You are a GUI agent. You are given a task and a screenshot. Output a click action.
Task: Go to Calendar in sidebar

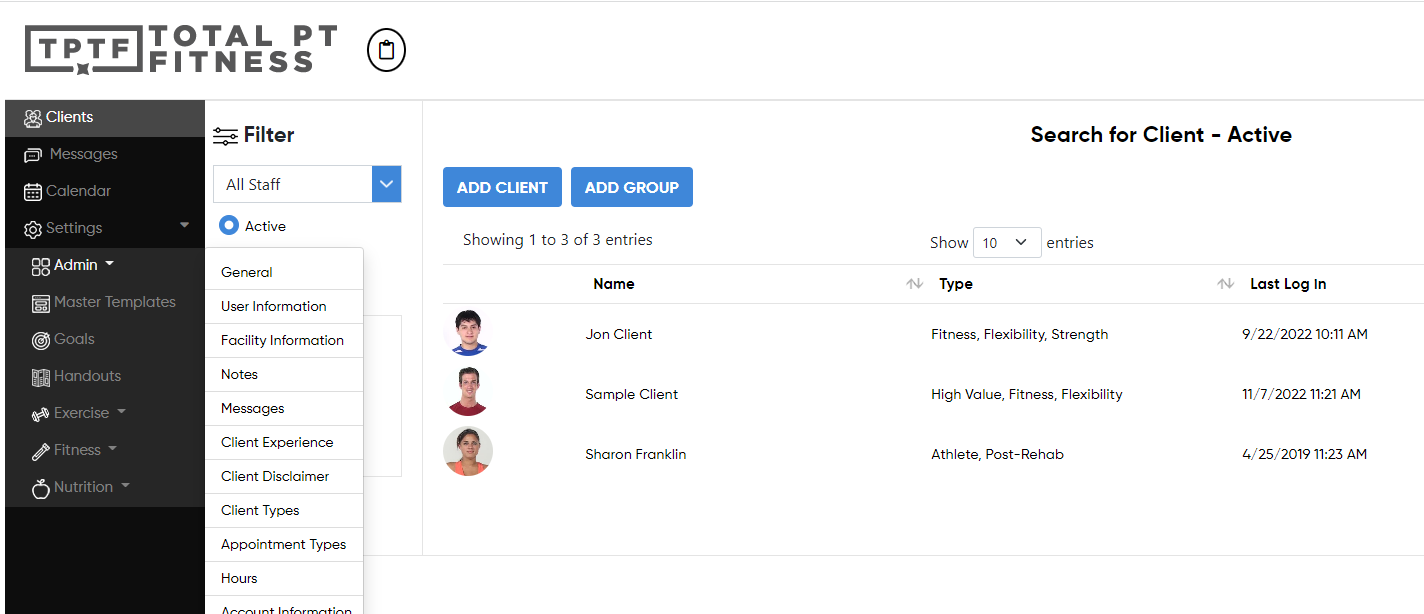[105, 192]
